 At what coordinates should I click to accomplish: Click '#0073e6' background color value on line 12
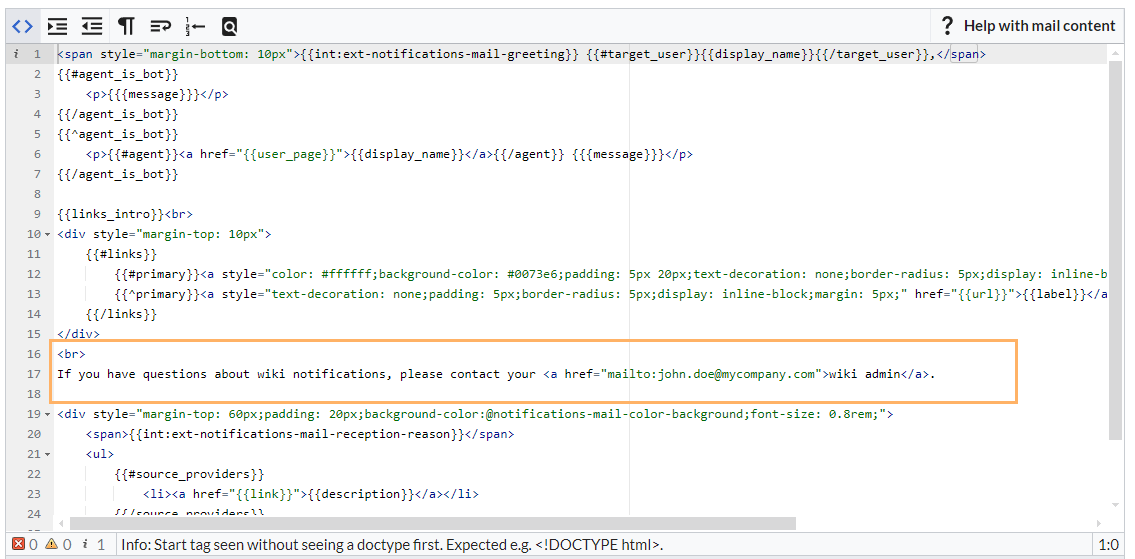pyautogui.click(x=533, y=274)
